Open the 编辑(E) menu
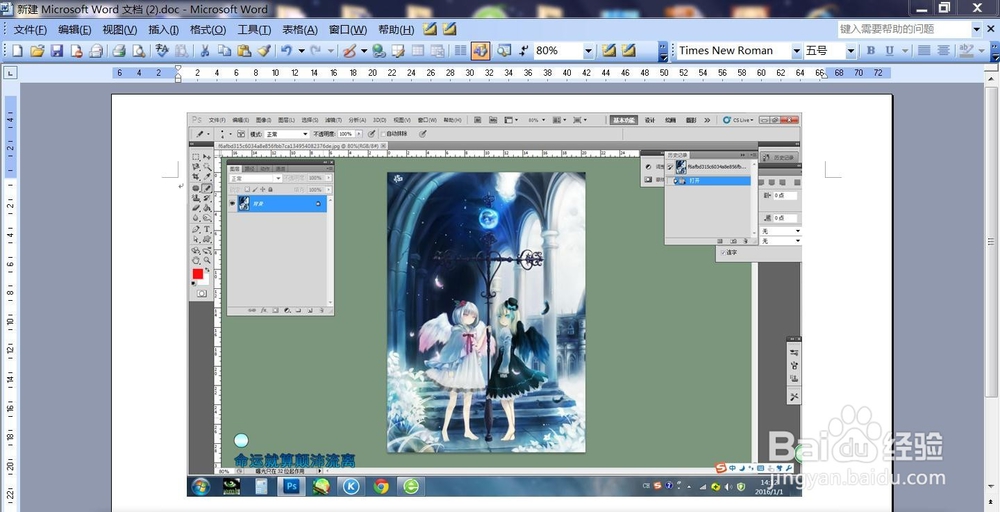The image size is (1000, 512). tap(75, 30)
